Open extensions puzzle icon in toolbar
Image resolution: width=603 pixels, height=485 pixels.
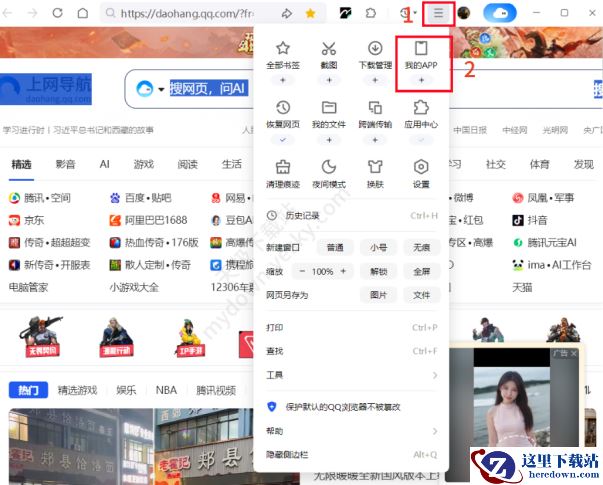coord(371,13)
